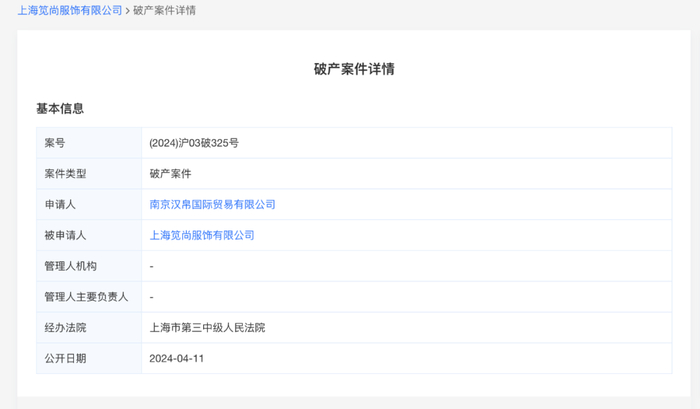Select court name 上海市第三中级人民法院
The image size is (700, 409).
coord(207,328)
